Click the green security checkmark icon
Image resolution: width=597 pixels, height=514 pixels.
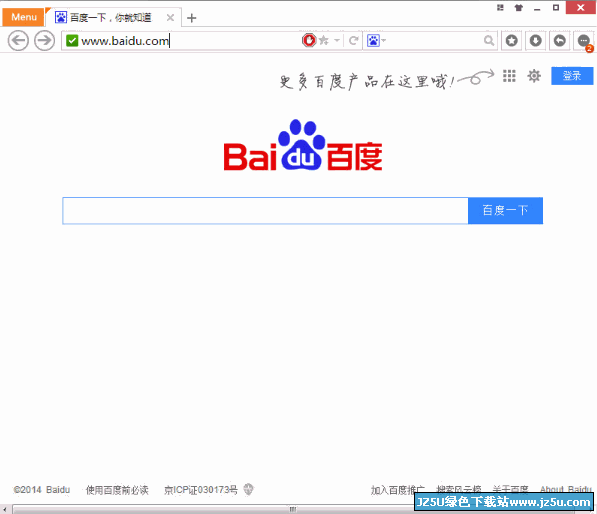(x=72, y=40)
